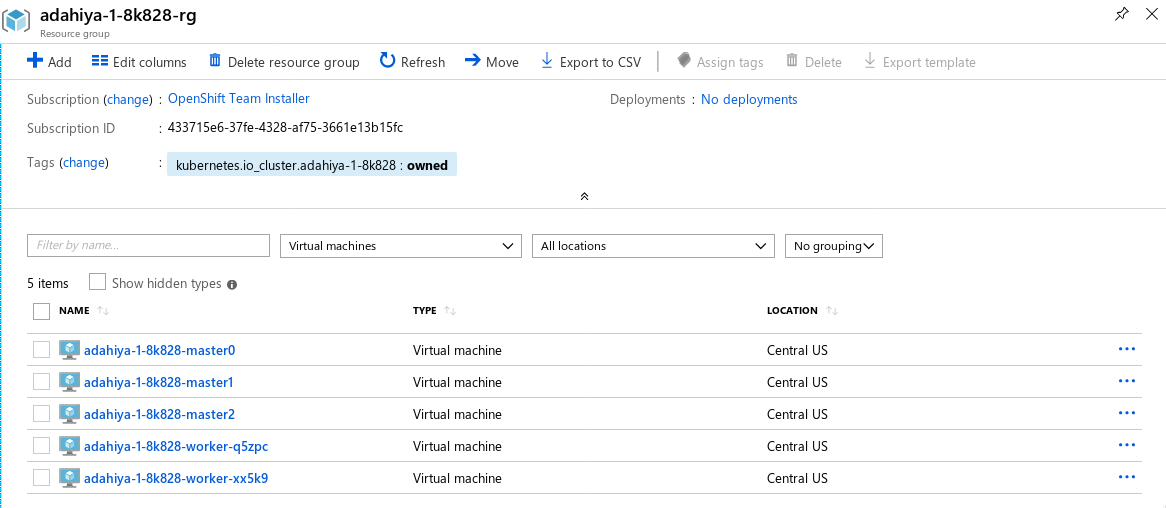Refresh the resource list

(x=412, y=62)
